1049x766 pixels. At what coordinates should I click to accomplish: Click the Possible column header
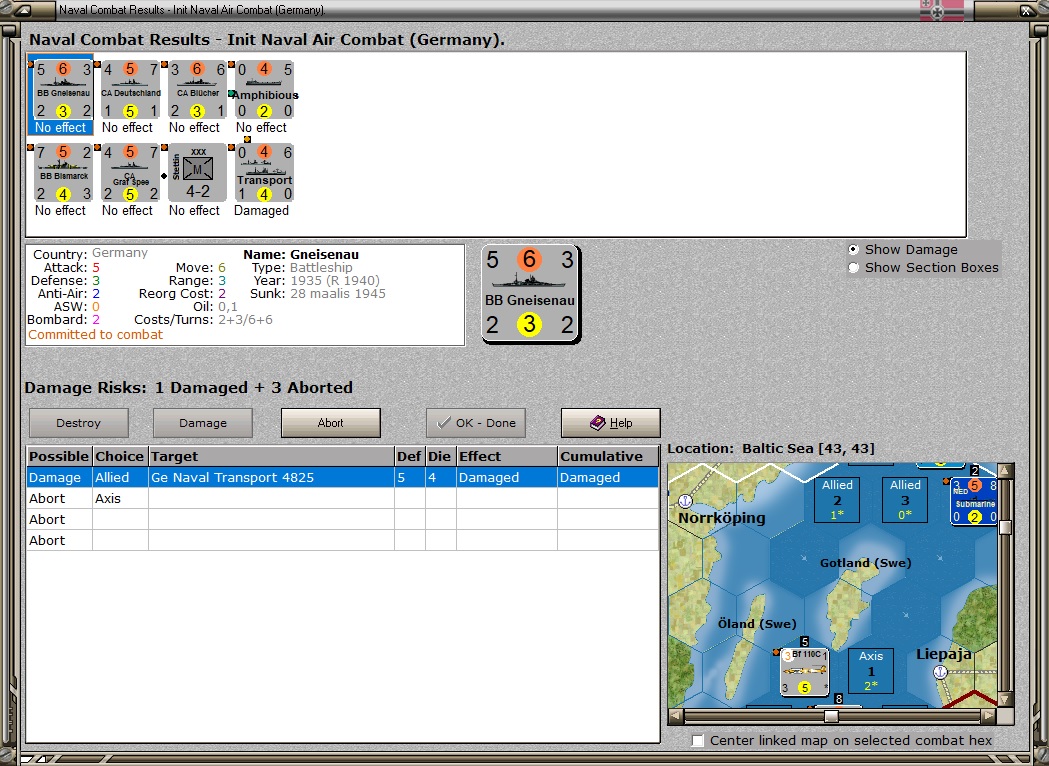point(59,456)
